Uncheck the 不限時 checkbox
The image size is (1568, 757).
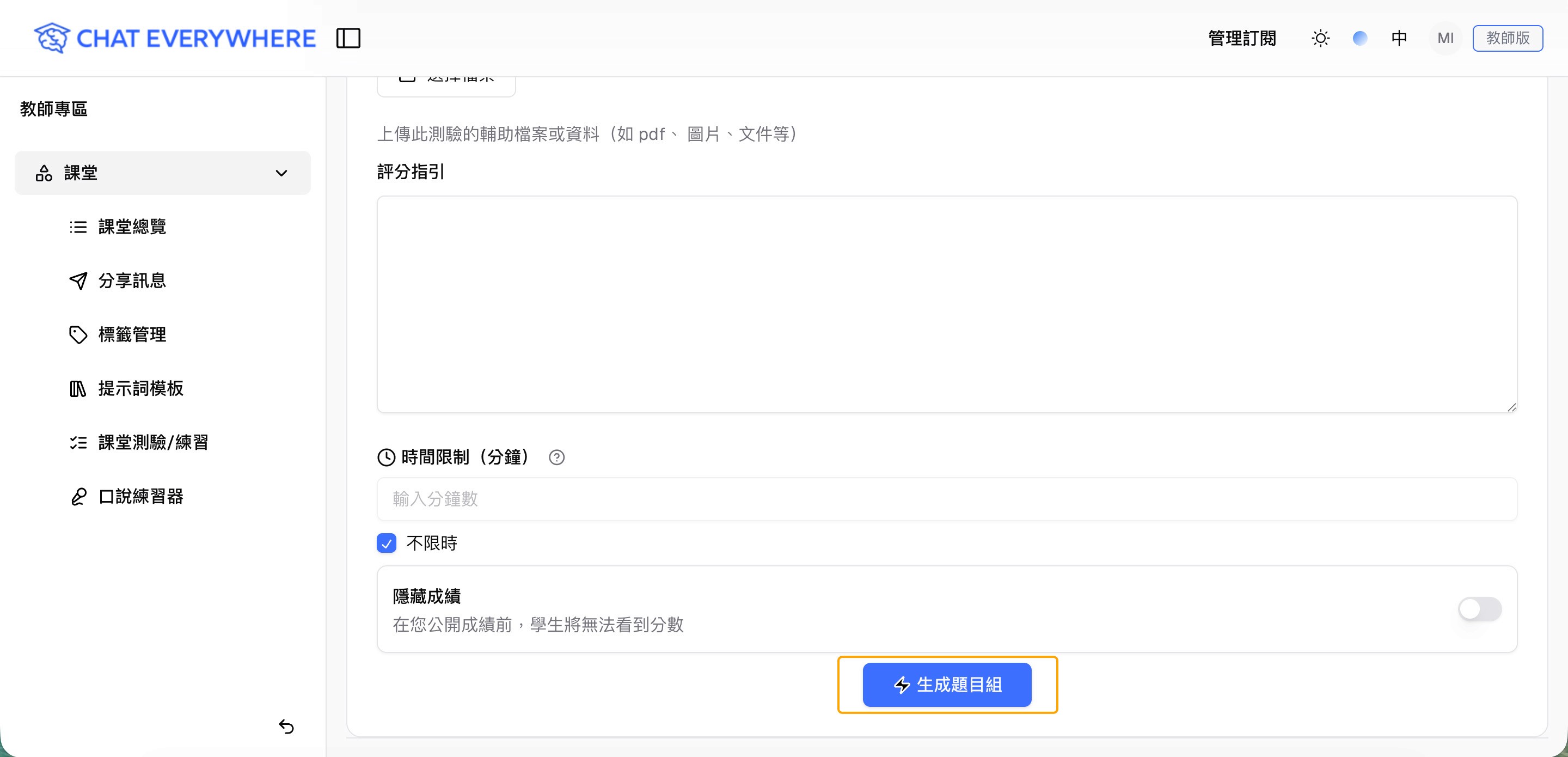386,543
